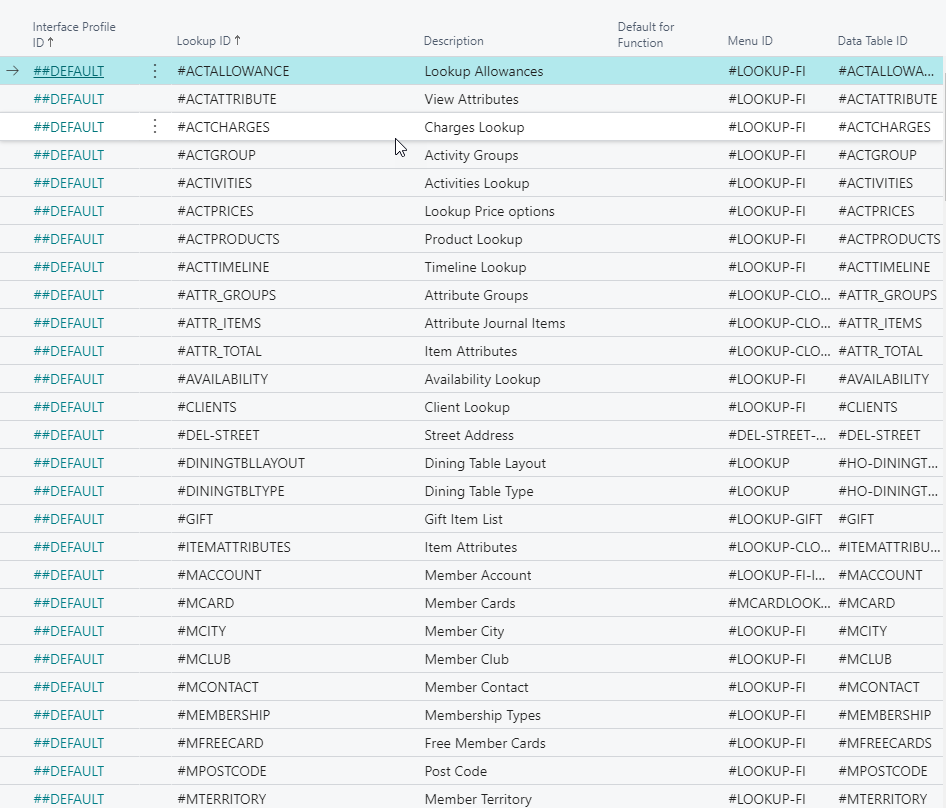Viewport: 946px width, 811px height.
Task: Click the Data Table ID column header
Action: [x=872, y=41]
